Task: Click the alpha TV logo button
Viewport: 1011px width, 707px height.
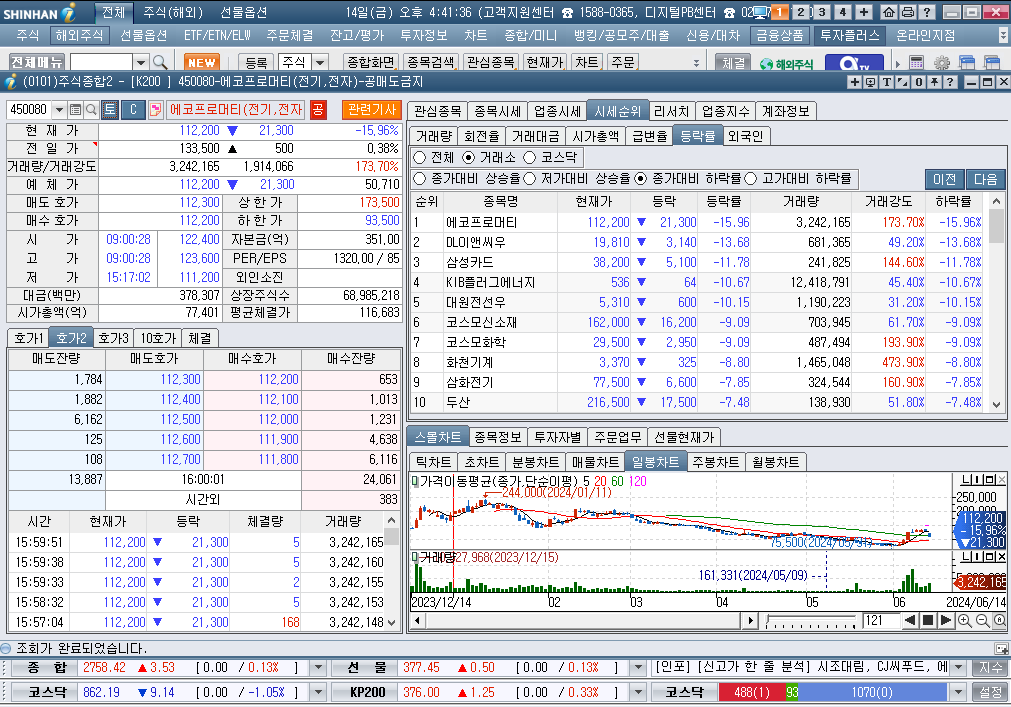Action: pos(855,63)
